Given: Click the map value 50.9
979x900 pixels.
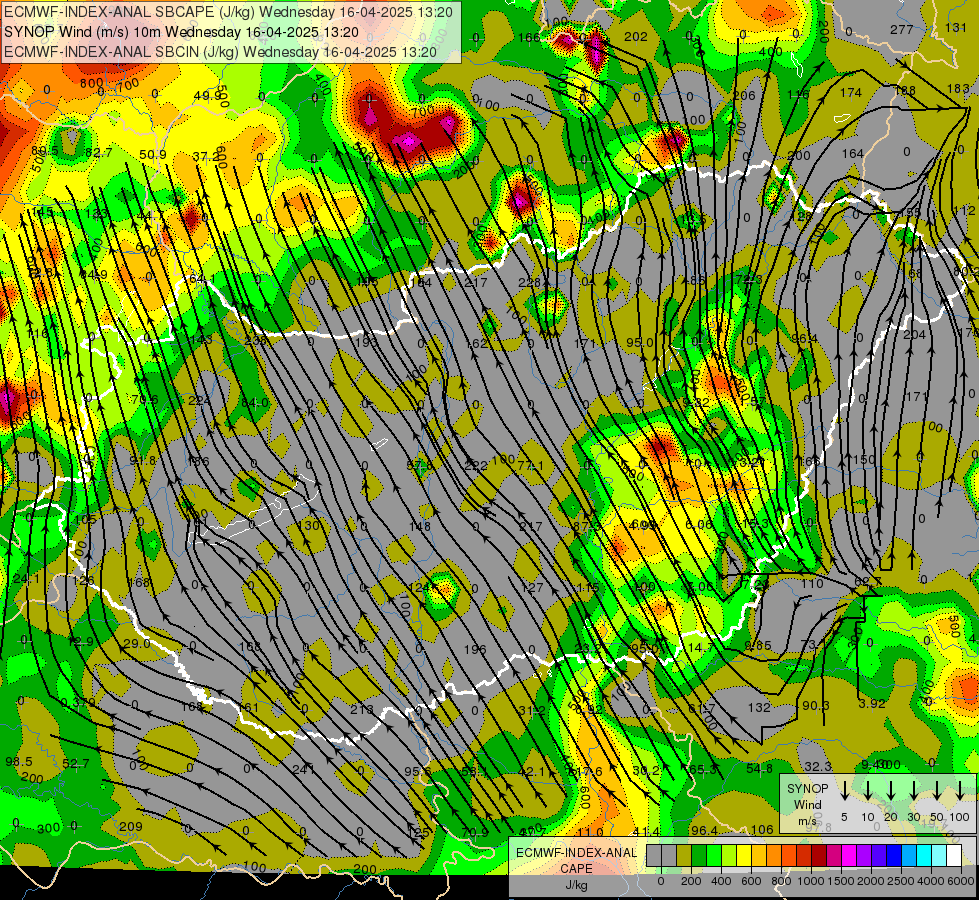Looking at the screenshot, I should coord(153,154).
